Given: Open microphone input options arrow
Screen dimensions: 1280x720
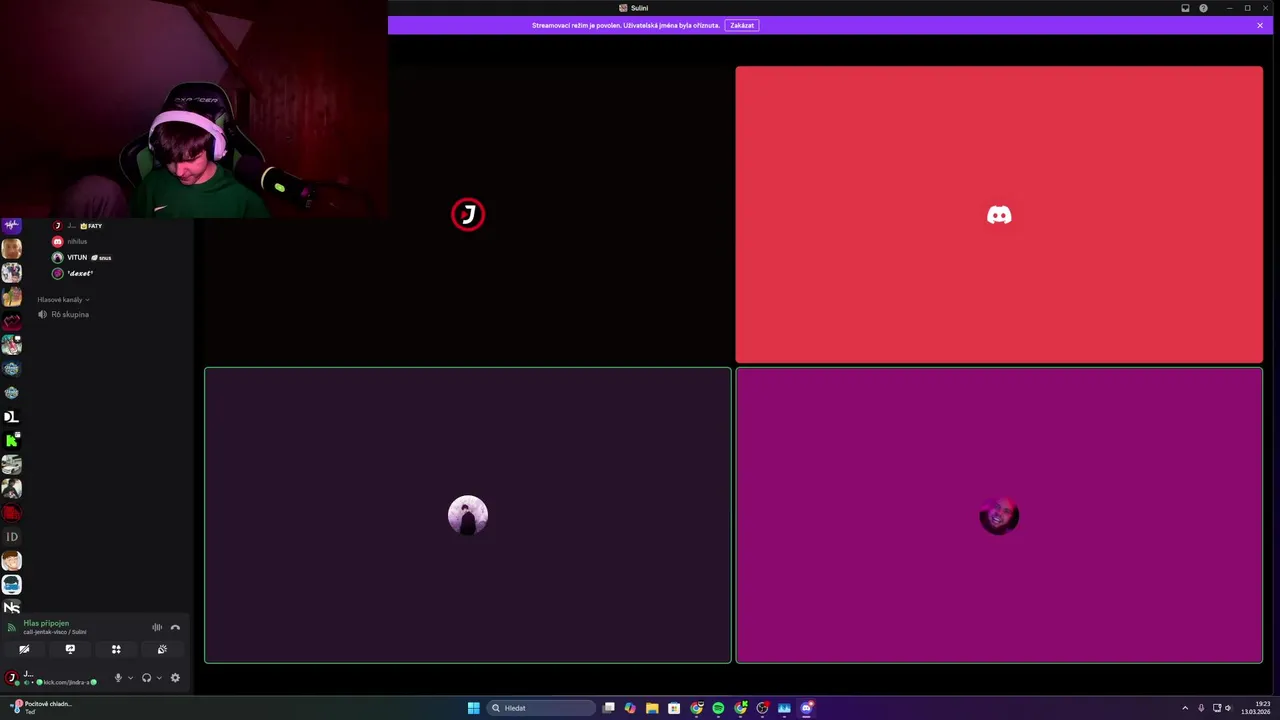Looking at the screenshot, I should pyautogui.click(x=130, y=678).
